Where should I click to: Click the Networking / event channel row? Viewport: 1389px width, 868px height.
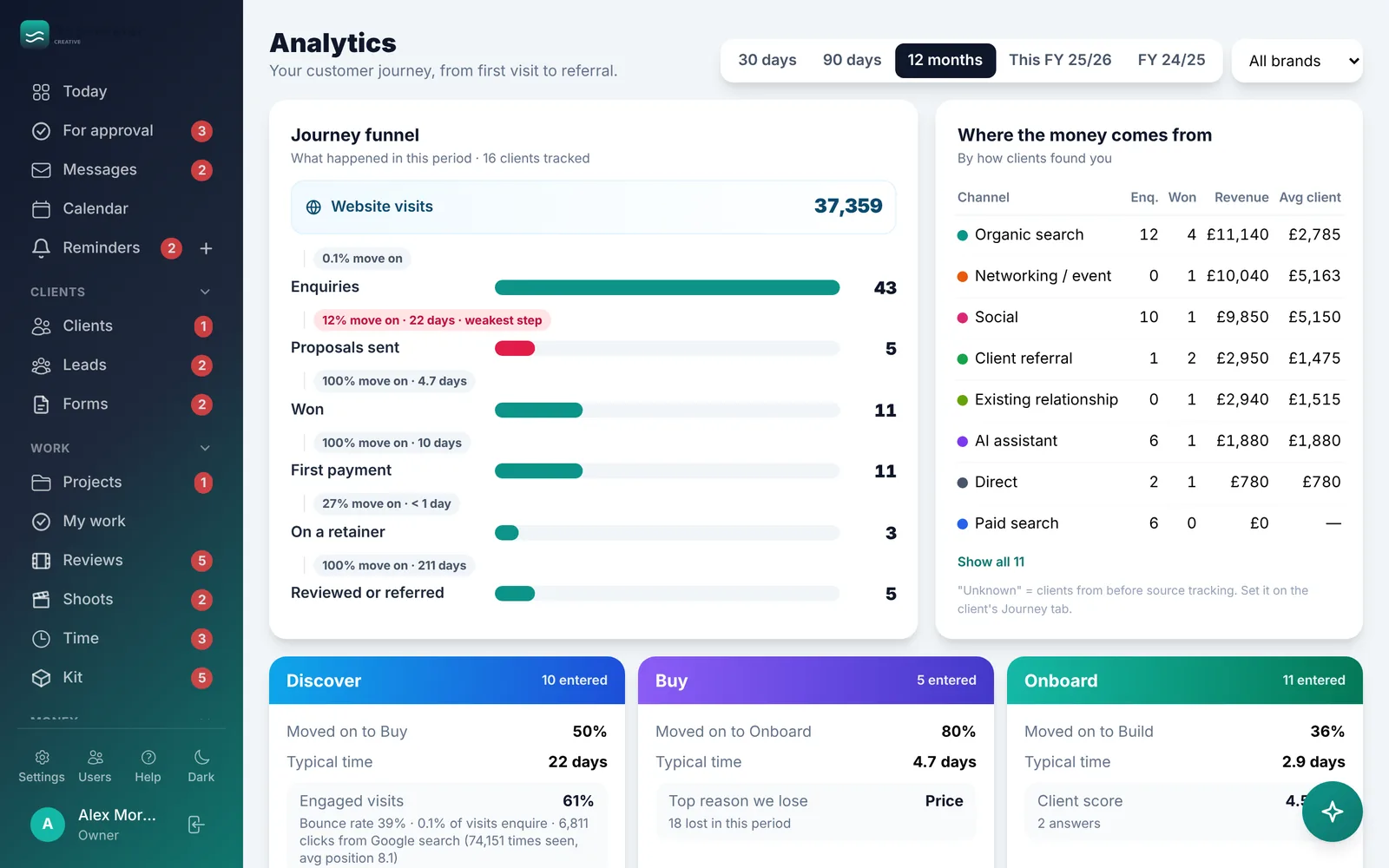tap(1149, 276)
